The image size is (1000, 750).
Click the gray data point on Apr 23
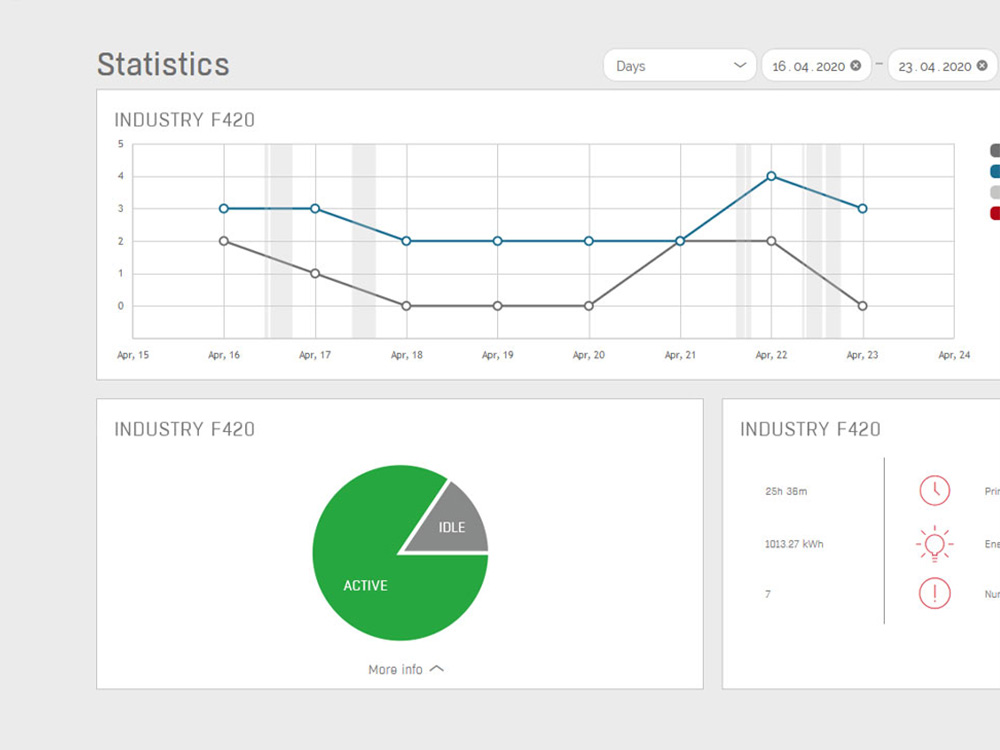click(x=862, y=306)
